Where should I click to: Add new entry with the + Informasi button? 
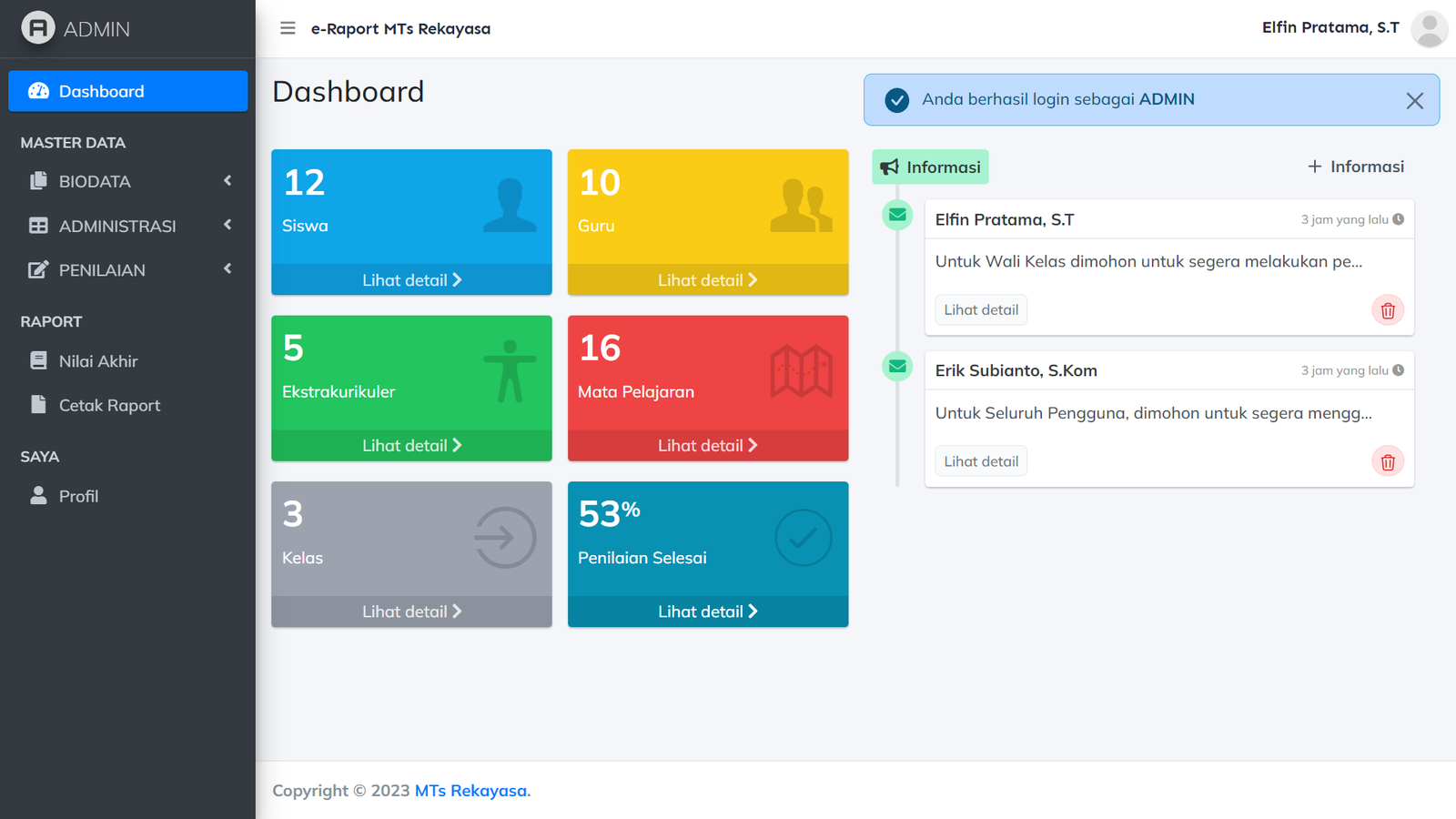pyautogui.click(x=1356, y=167)
